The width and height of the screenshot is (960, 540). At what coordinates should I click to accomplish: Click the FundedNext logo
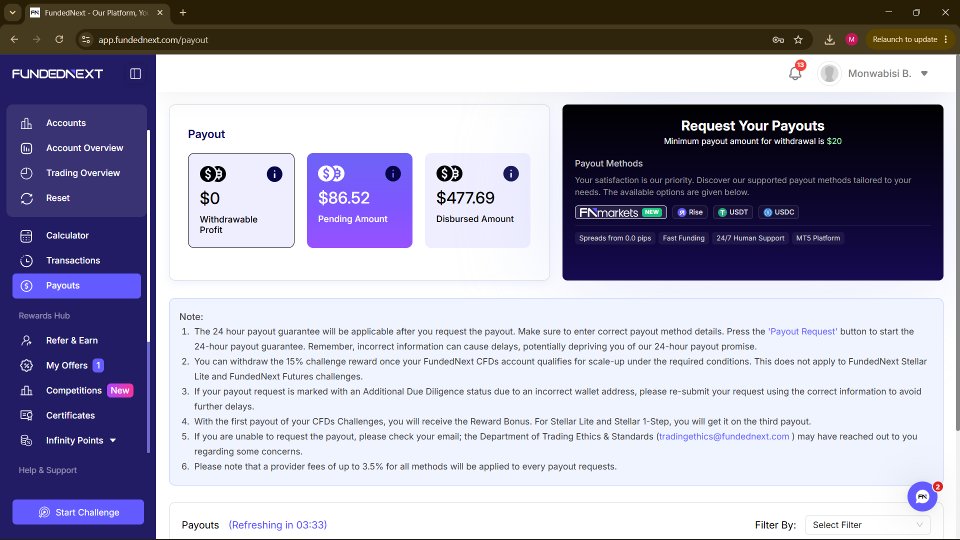click(58, 73)
